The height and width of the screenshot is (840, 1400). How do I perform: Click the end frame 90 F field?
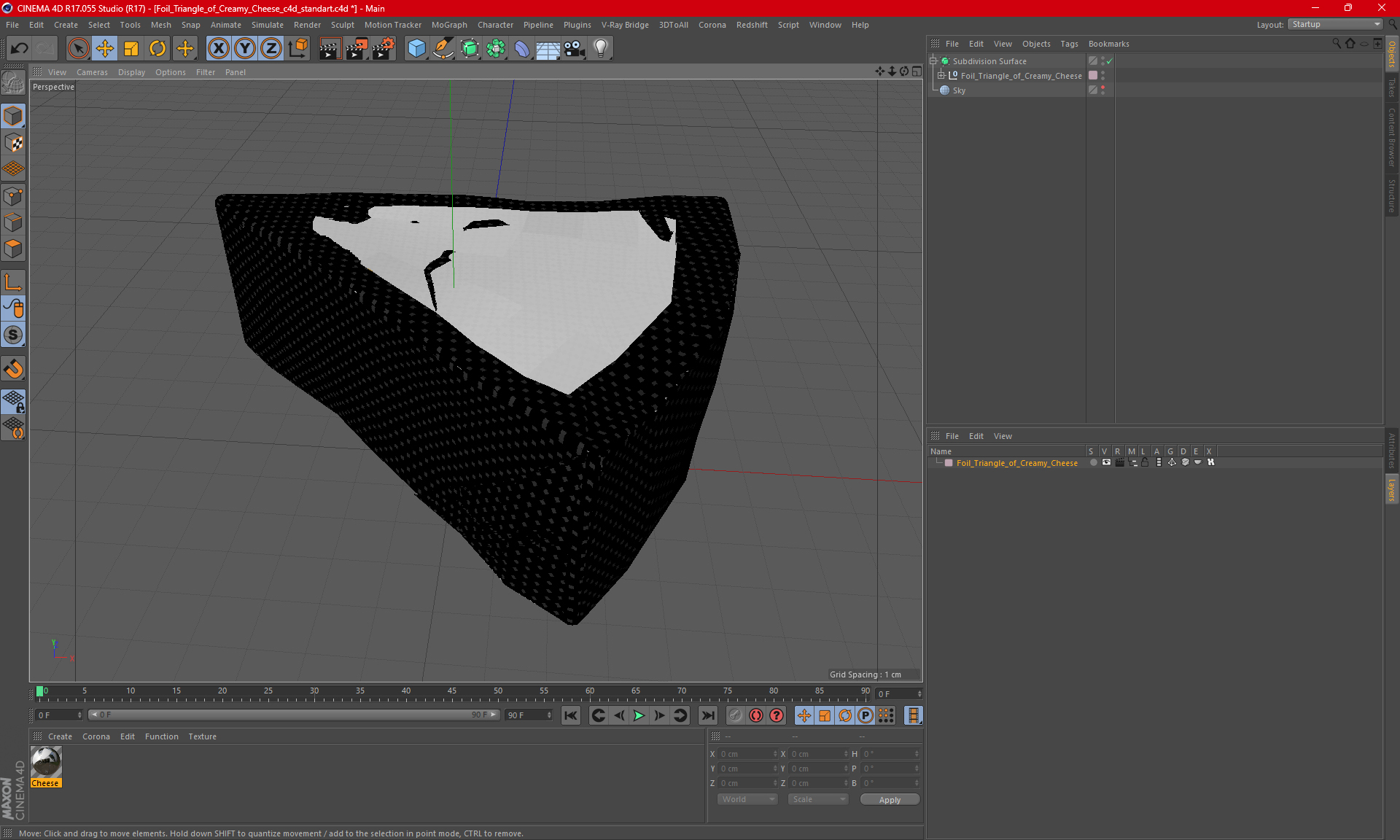[x=529, y=715]
